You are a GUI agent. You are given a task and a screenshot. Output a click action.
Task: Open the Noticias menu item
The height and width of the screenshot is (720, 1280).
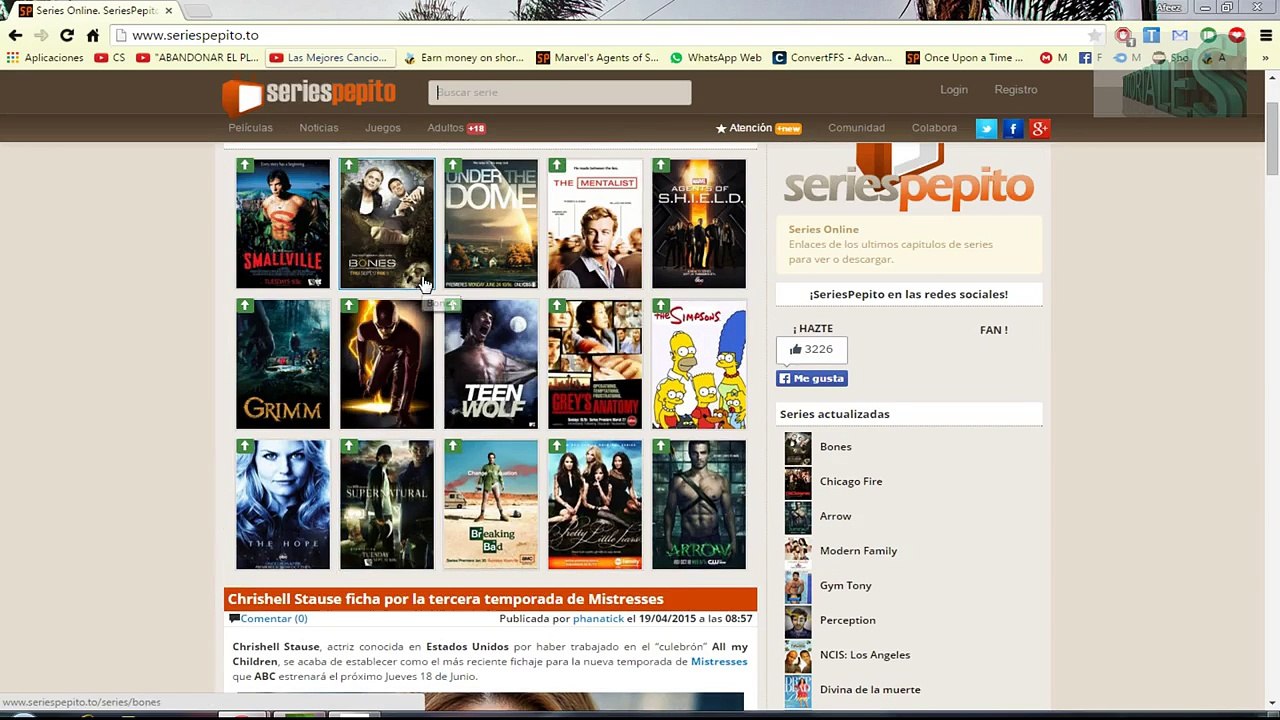click(319, 128)
